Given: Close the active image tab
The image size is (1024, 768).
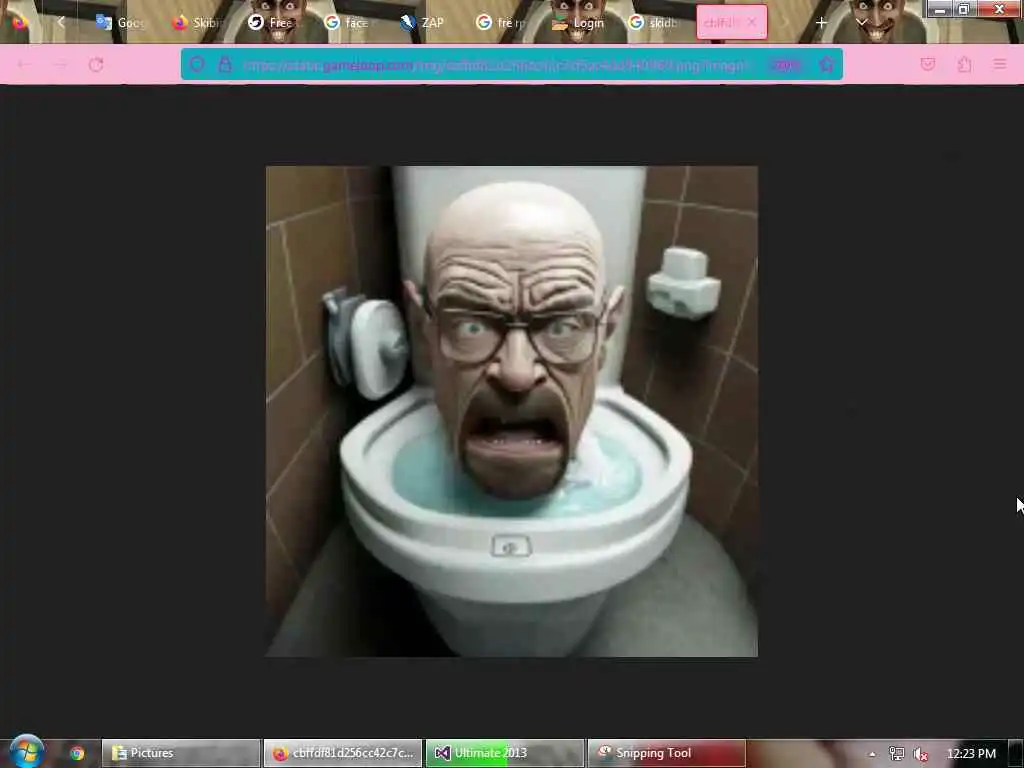Looking at the screenshot, I should tap(752, 22).
